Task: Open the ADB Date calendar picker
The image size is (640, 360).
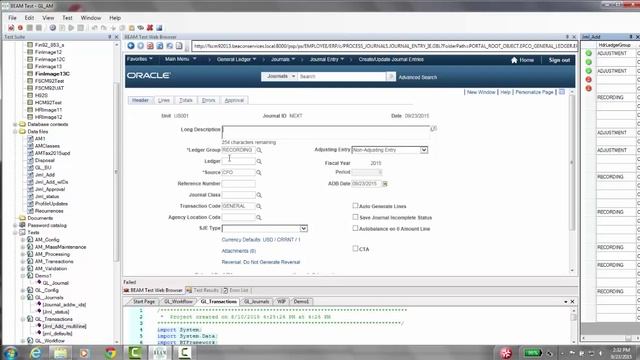Action: tap(385, 184)
